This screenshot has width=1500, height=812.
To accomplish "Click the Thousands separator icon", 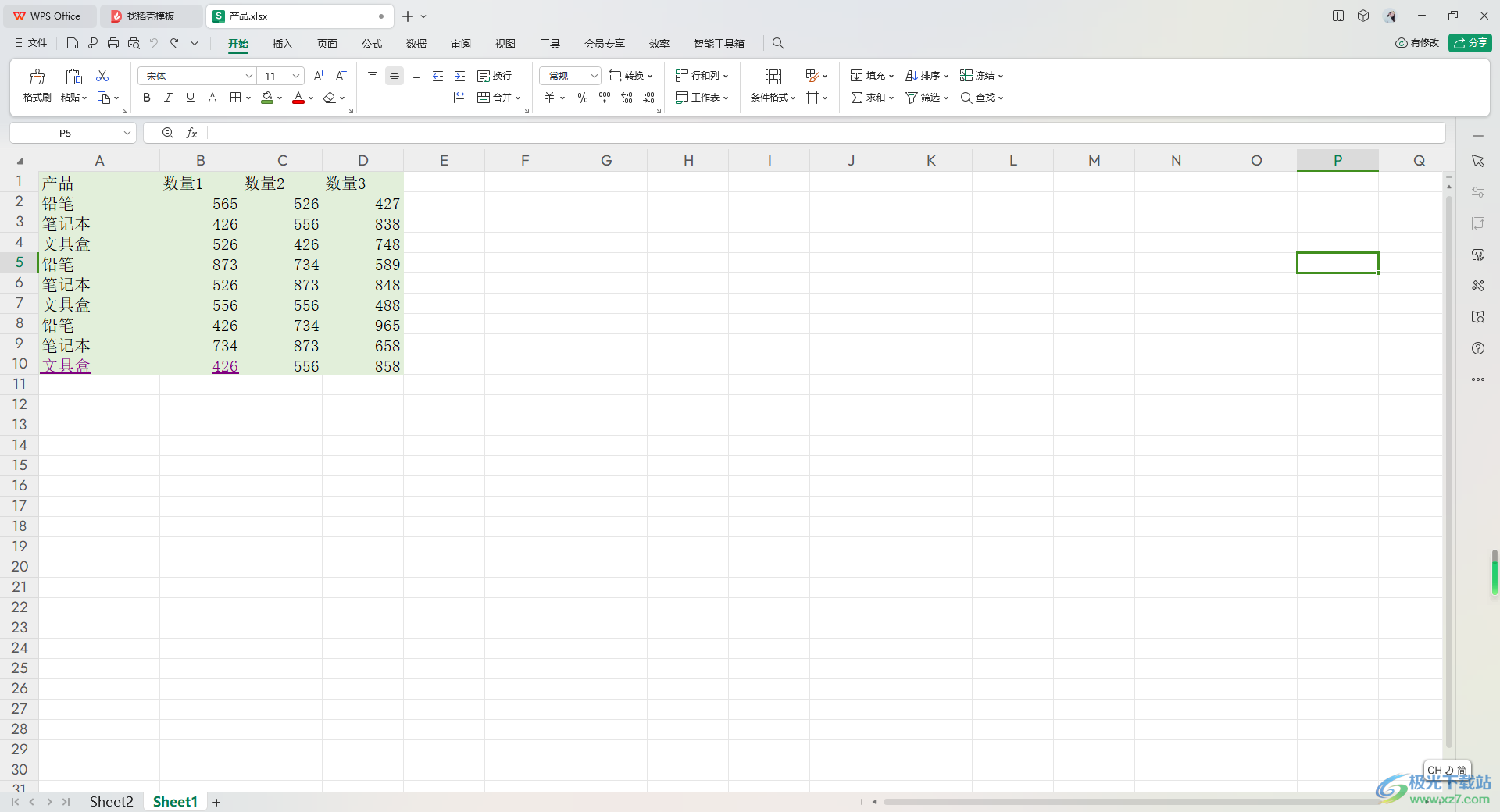I will [605, 98].
